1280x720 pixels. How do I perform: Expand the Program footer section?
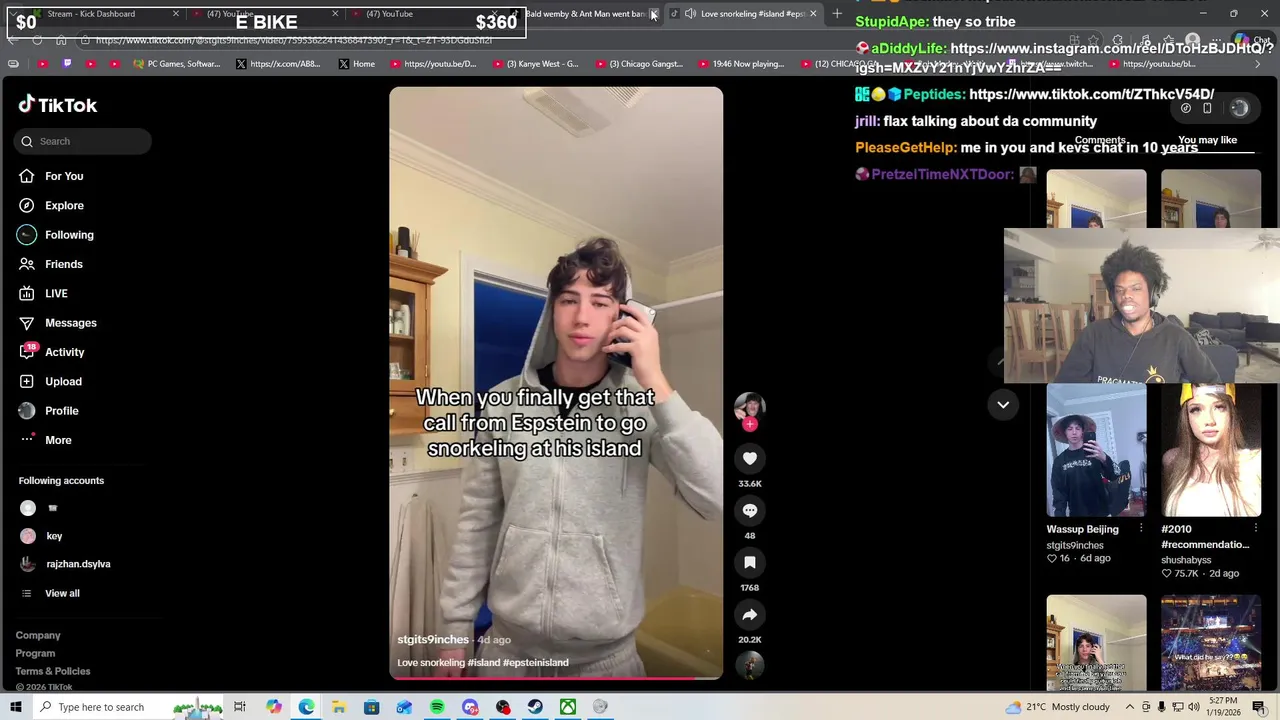35,653
